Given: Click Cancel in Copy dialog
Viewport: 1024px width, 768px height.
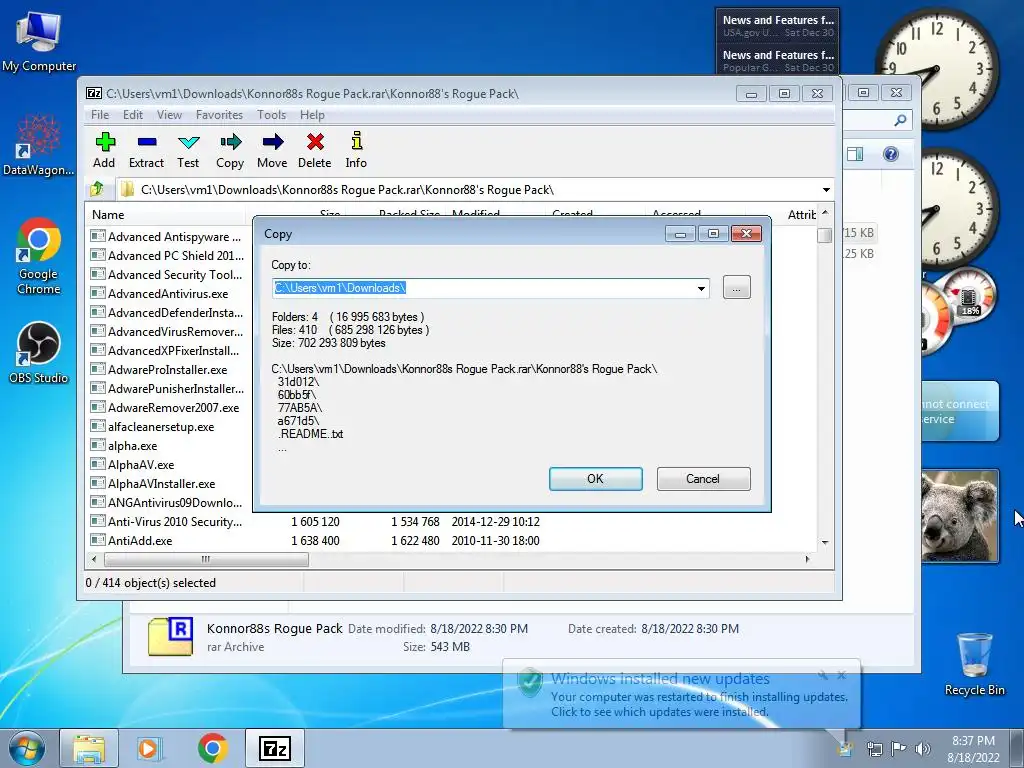Looking at the screenshot, I should [x=703, y=479].
